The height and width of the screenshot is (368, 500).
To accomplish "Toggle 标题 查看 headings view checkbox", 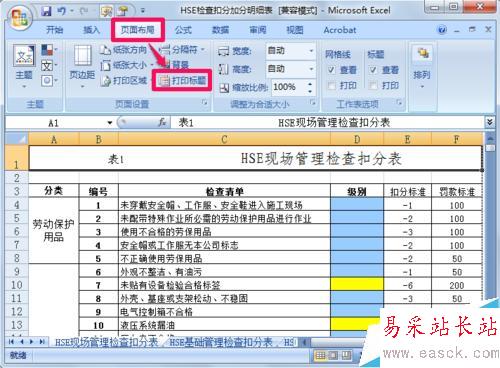I will [373, 70].
